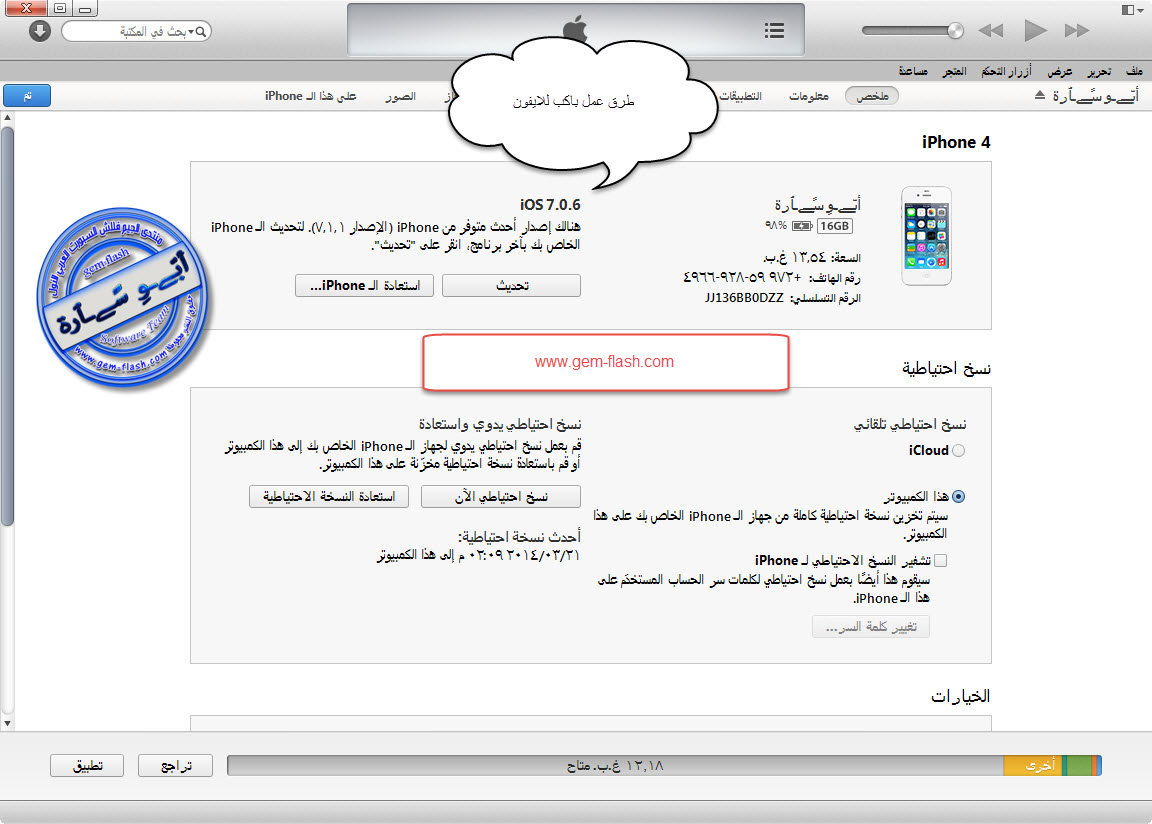Skip back with the rewind button

990,31
